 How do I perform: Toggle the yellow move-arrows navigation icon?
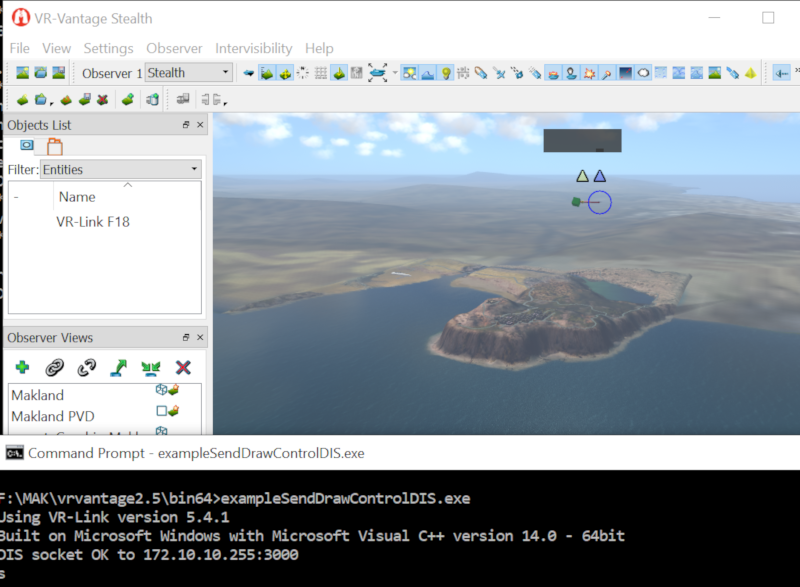click(285, 73)
